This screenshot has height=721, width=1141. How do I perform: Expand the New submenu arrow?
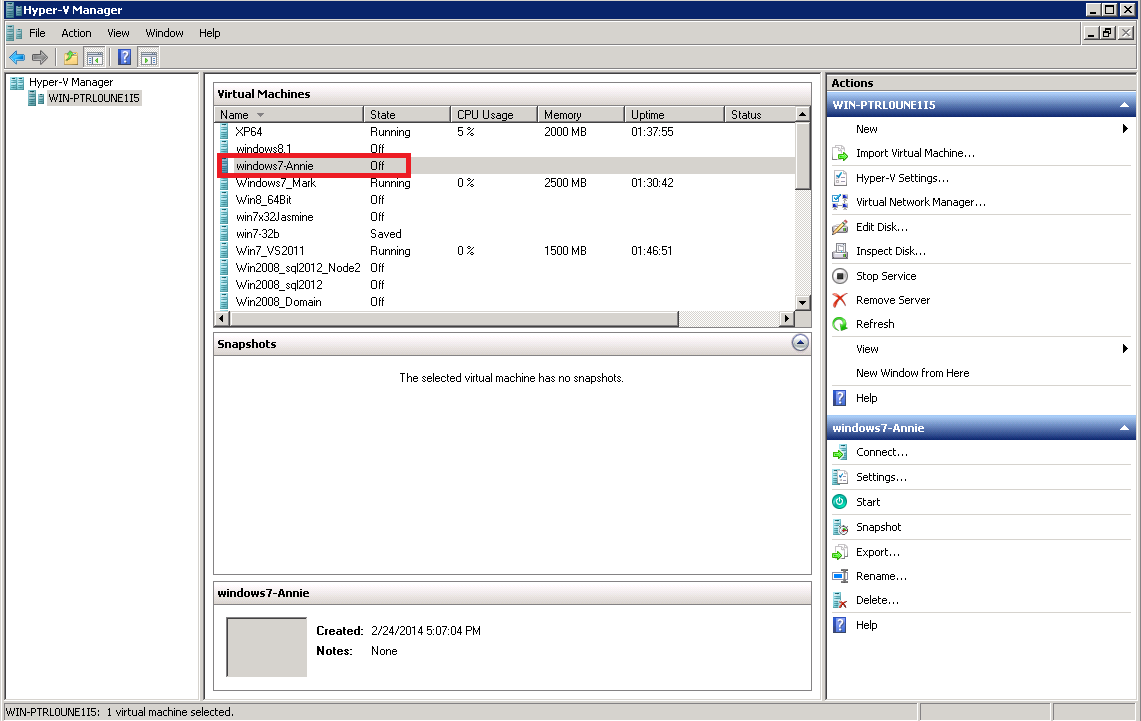click(x=1125, y=129)
